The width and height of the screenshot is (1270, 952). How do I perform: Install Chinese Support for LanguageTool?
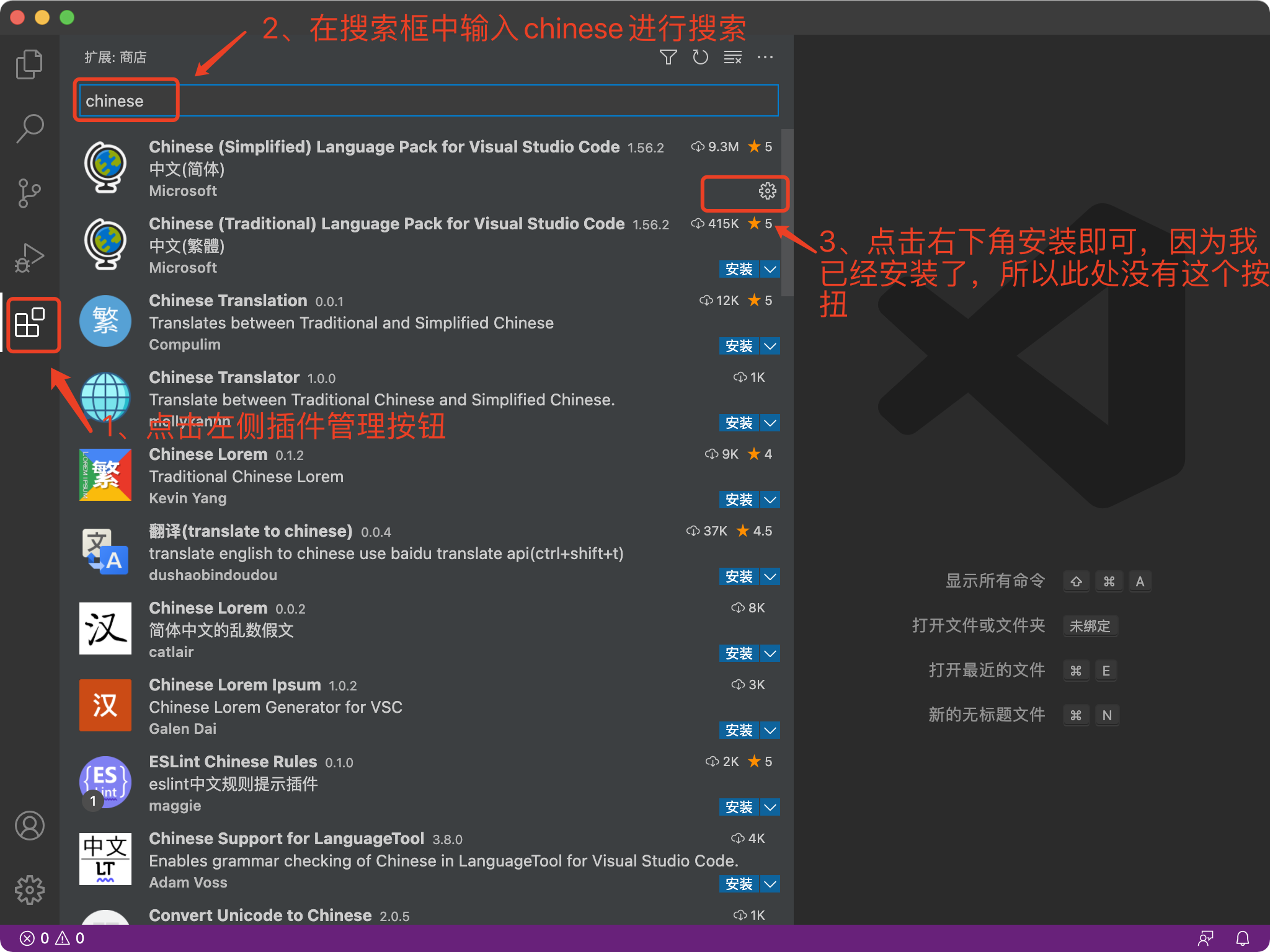[739, 884]
